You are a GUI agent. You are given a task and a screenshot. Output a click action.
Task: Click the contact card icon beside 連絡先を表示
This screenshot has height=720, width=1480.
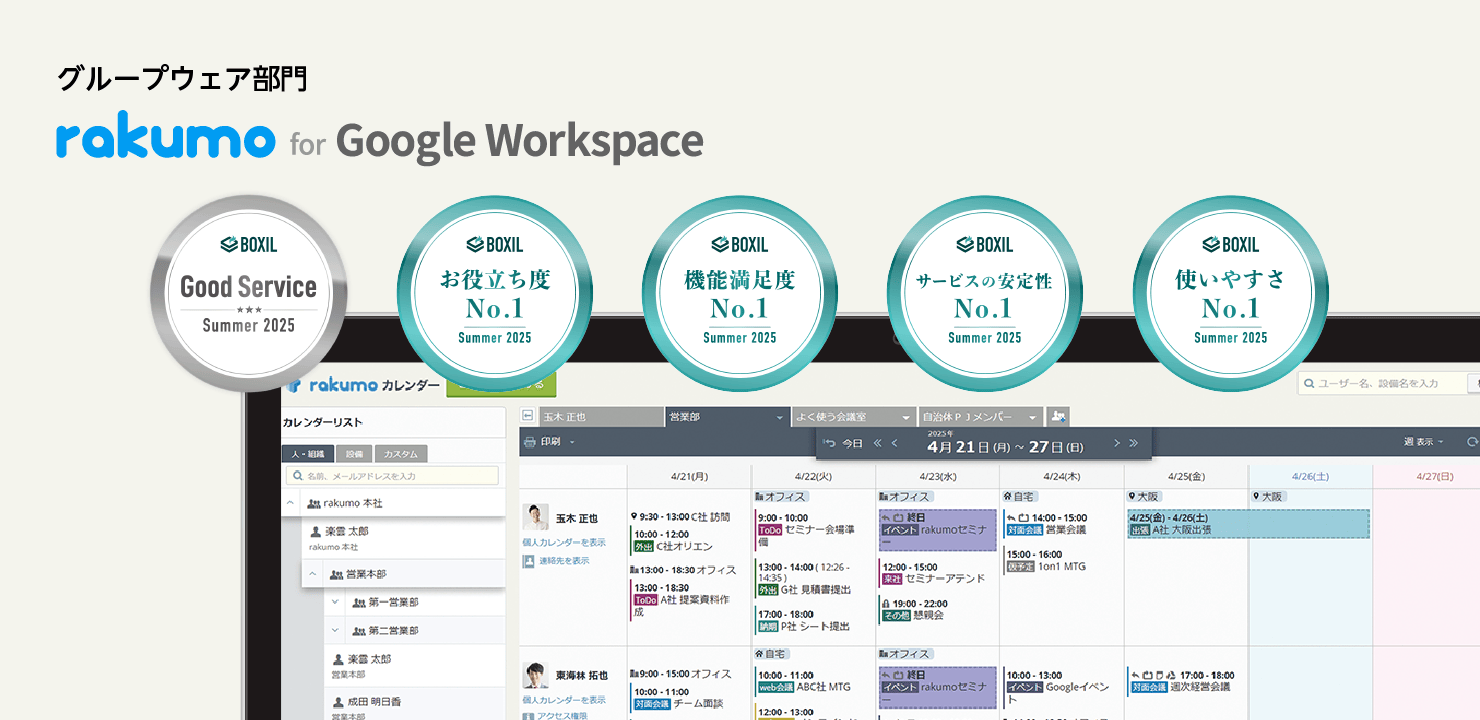[529, 561]
